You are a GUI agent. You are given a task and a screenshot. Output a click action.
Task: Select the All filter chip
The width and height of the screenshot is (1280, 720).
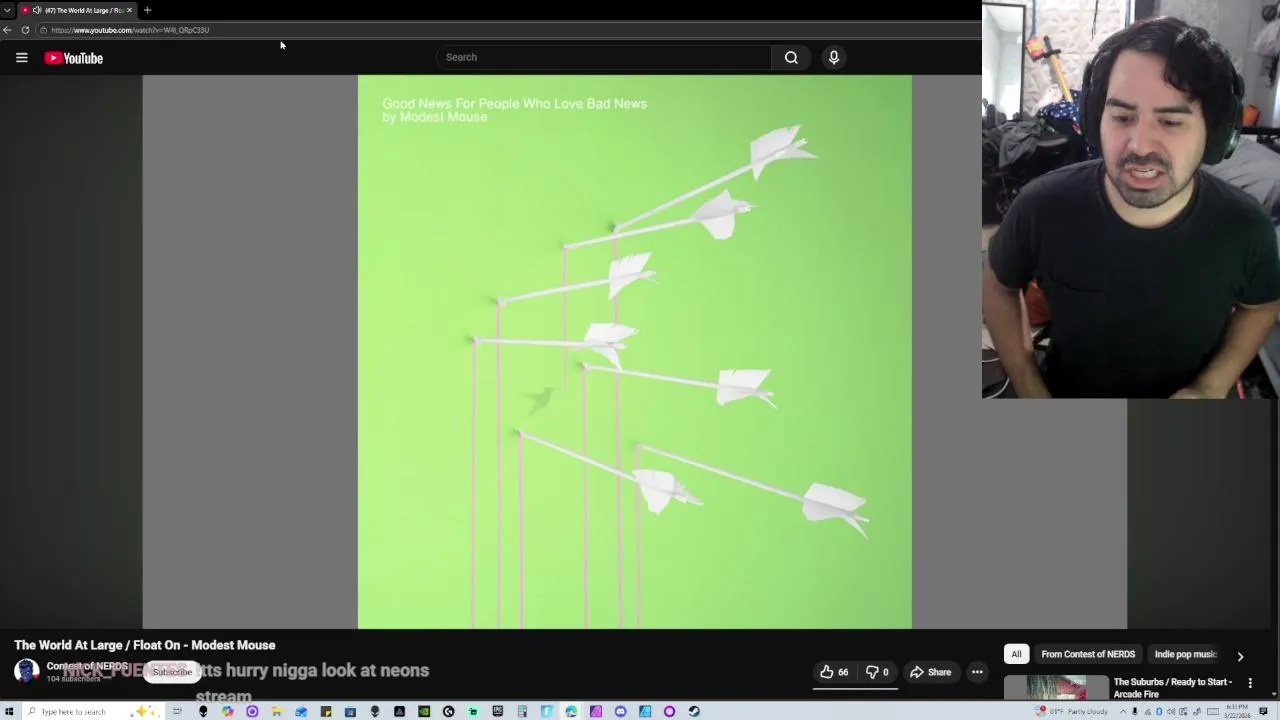pyautogui.click(x=1016, y=654)
